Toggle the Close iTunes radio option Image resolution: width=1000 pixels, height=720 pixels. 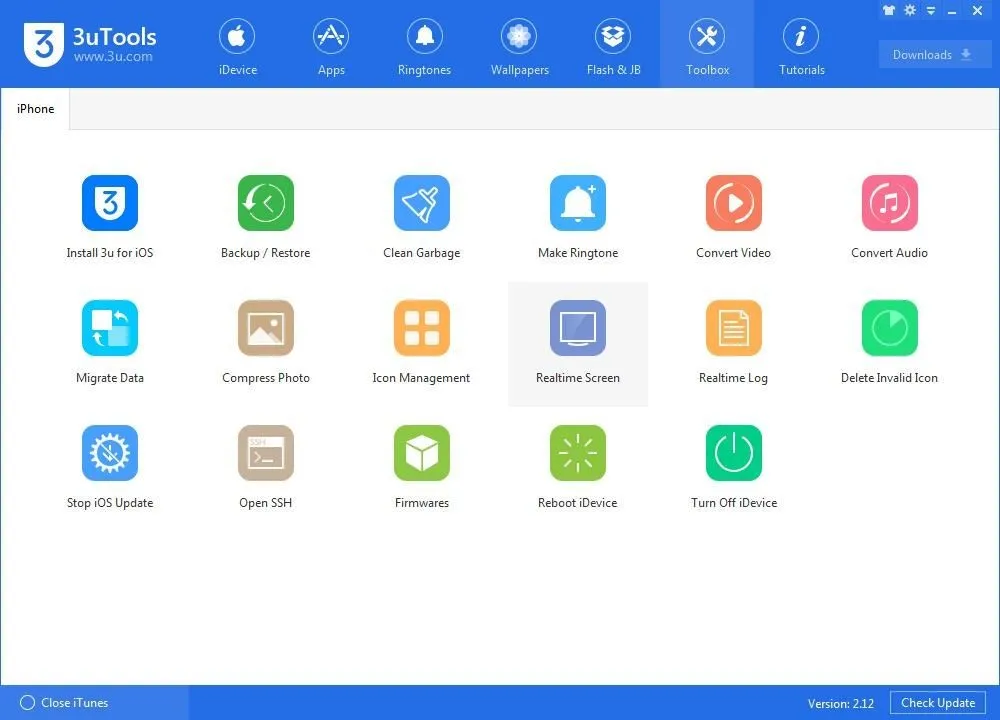28,703
